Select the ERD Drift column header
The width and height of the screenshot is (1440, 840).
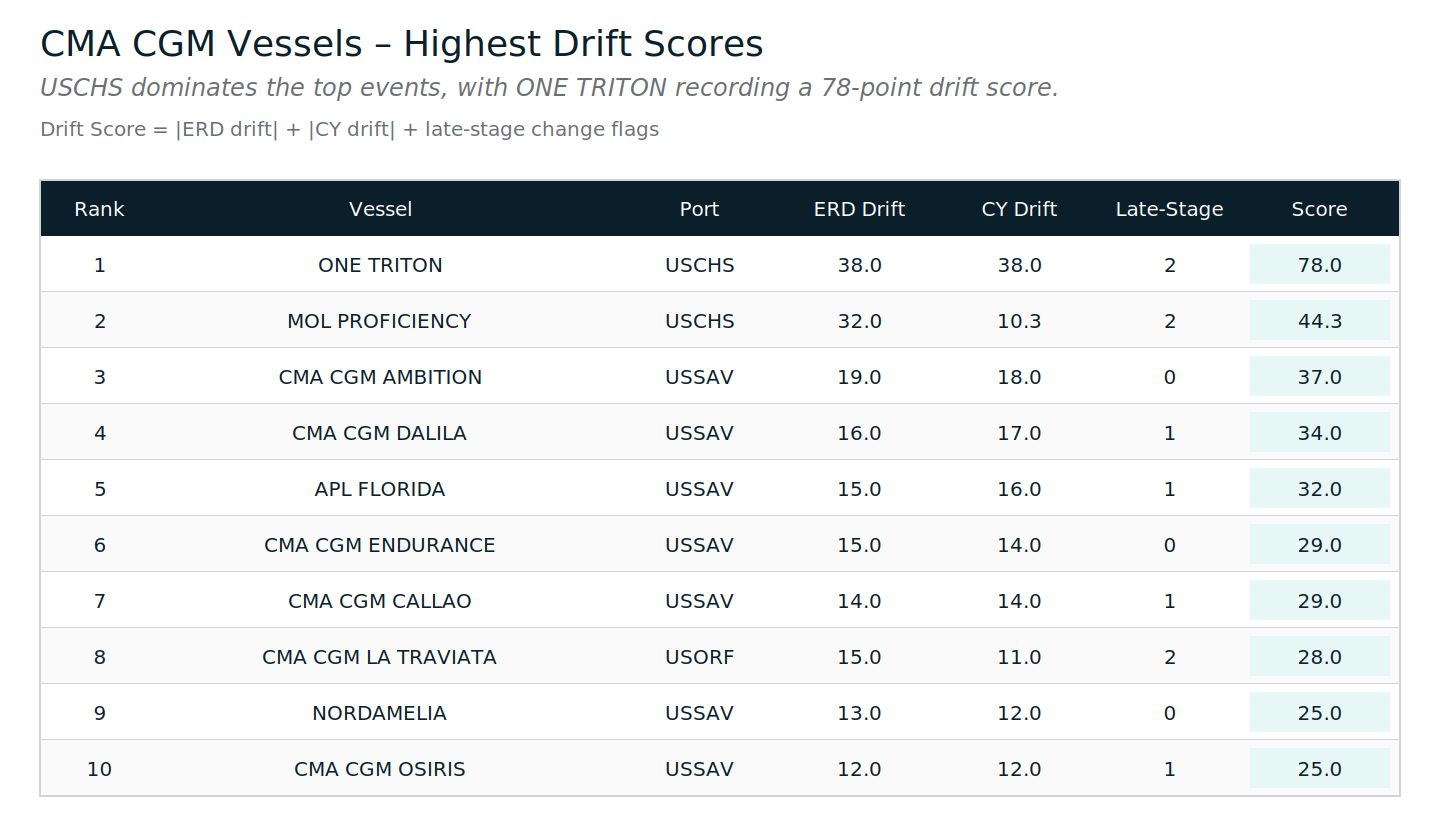(x=859, y=209)
